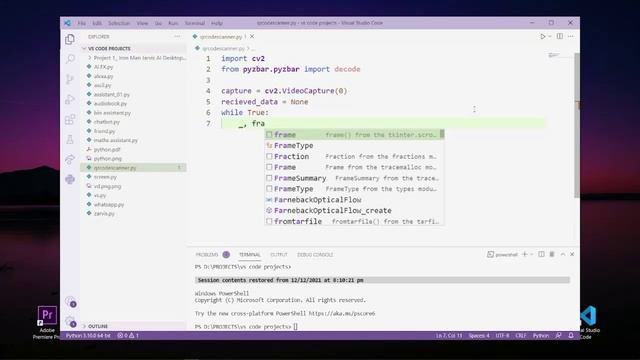This screenshot has height=360, width=640.
Task: Open the Go menu
Action: [158, 23]
